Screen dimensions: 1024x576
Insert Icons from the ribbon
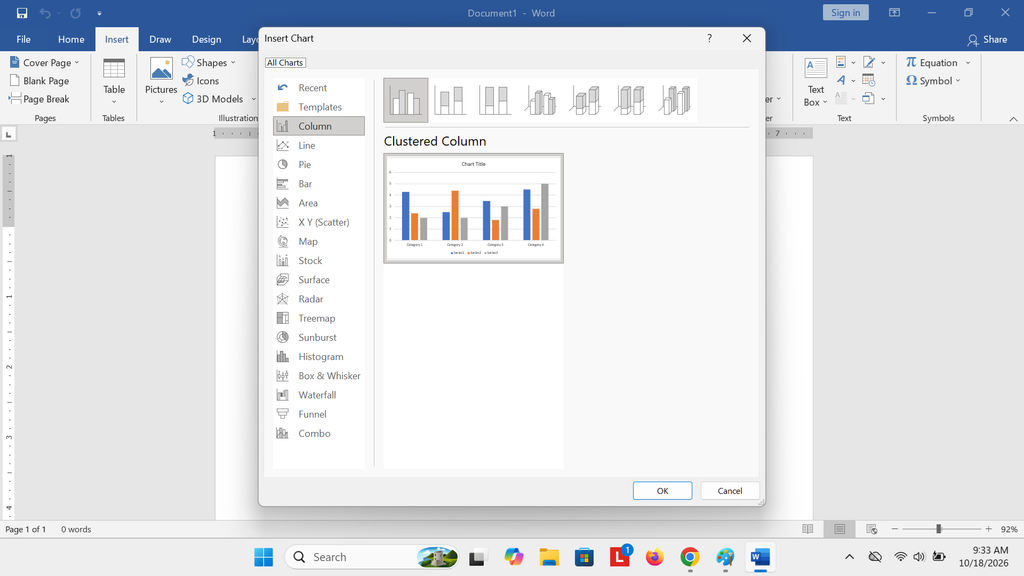point(200,81)
